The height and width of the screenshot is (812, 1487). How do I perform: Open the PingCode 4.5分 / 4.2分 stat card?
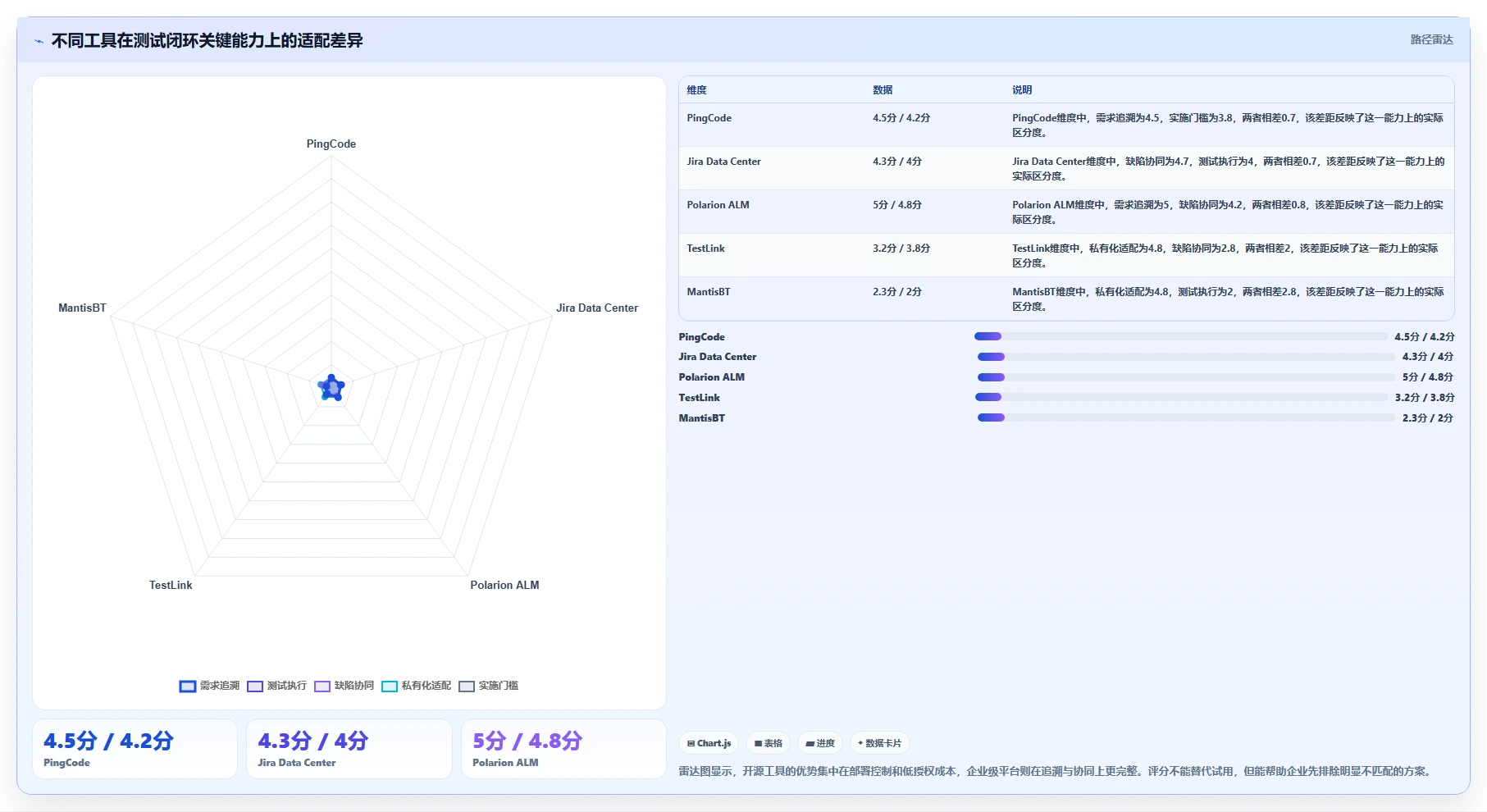pos(135,749)
